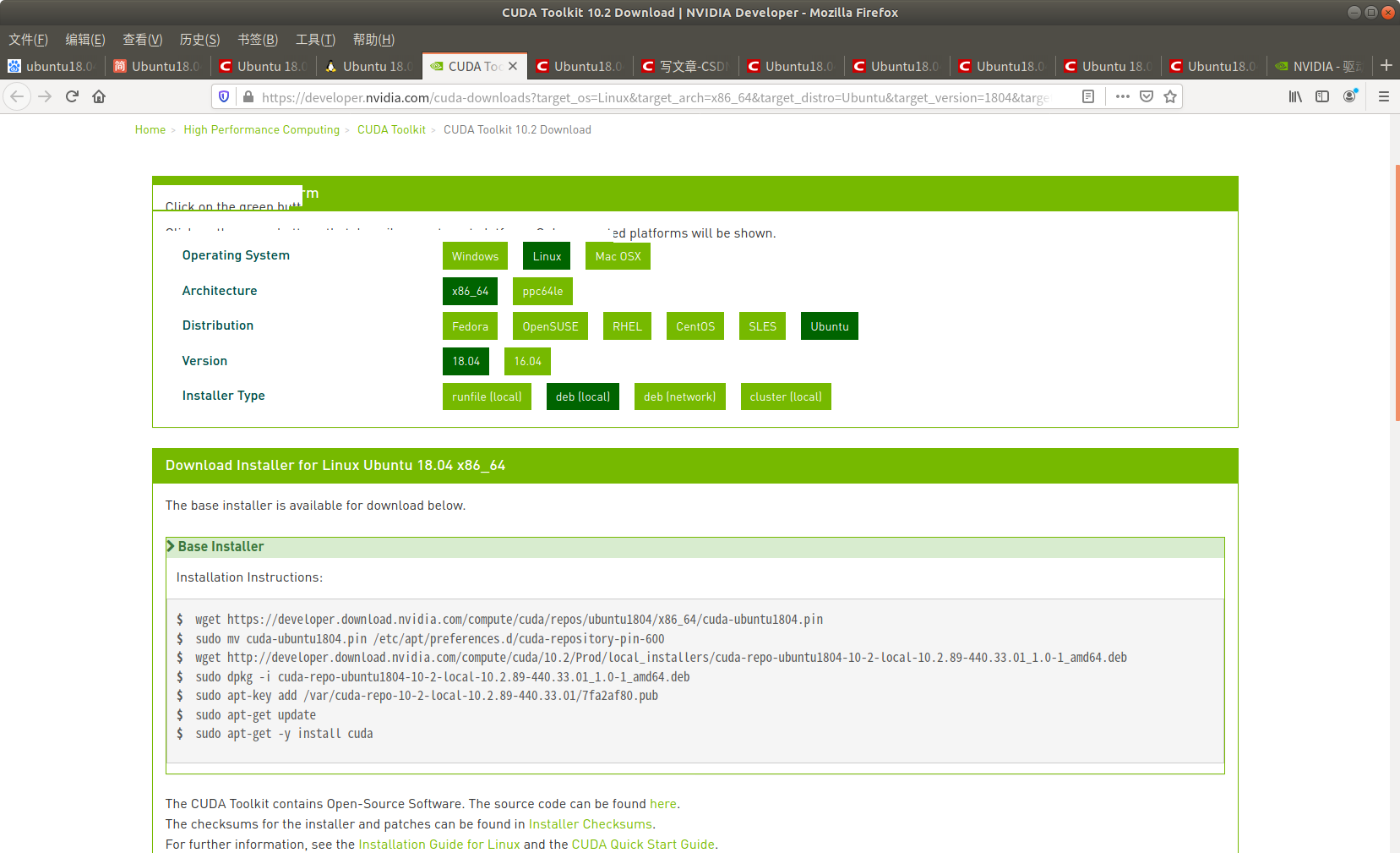Open page actions three-dot menu
The image size is (1400, 853).
coord(1123,96)
